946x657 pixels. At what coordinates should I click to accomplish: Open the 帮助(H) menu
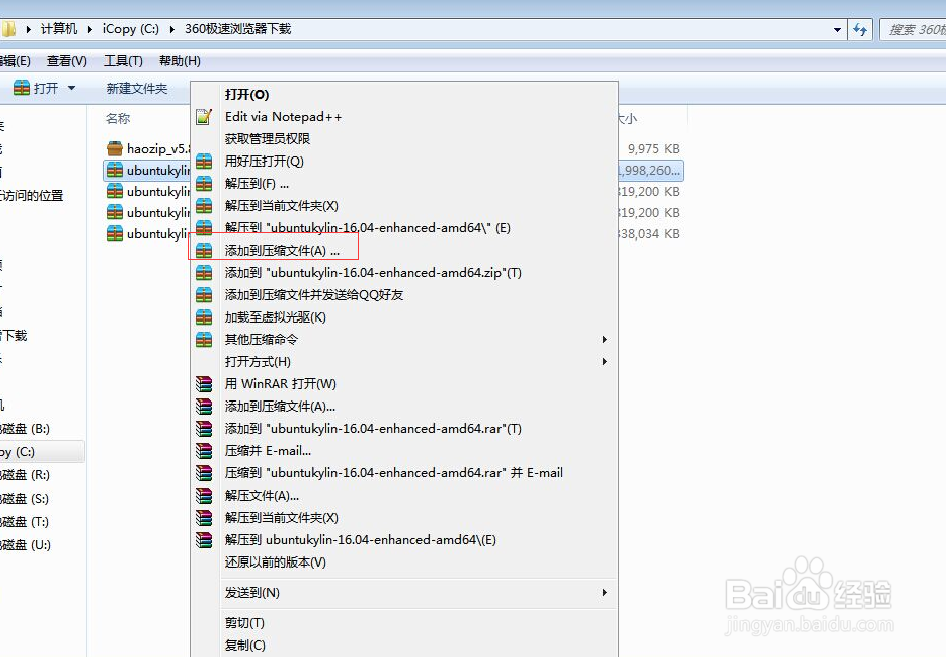click(180, 61)
